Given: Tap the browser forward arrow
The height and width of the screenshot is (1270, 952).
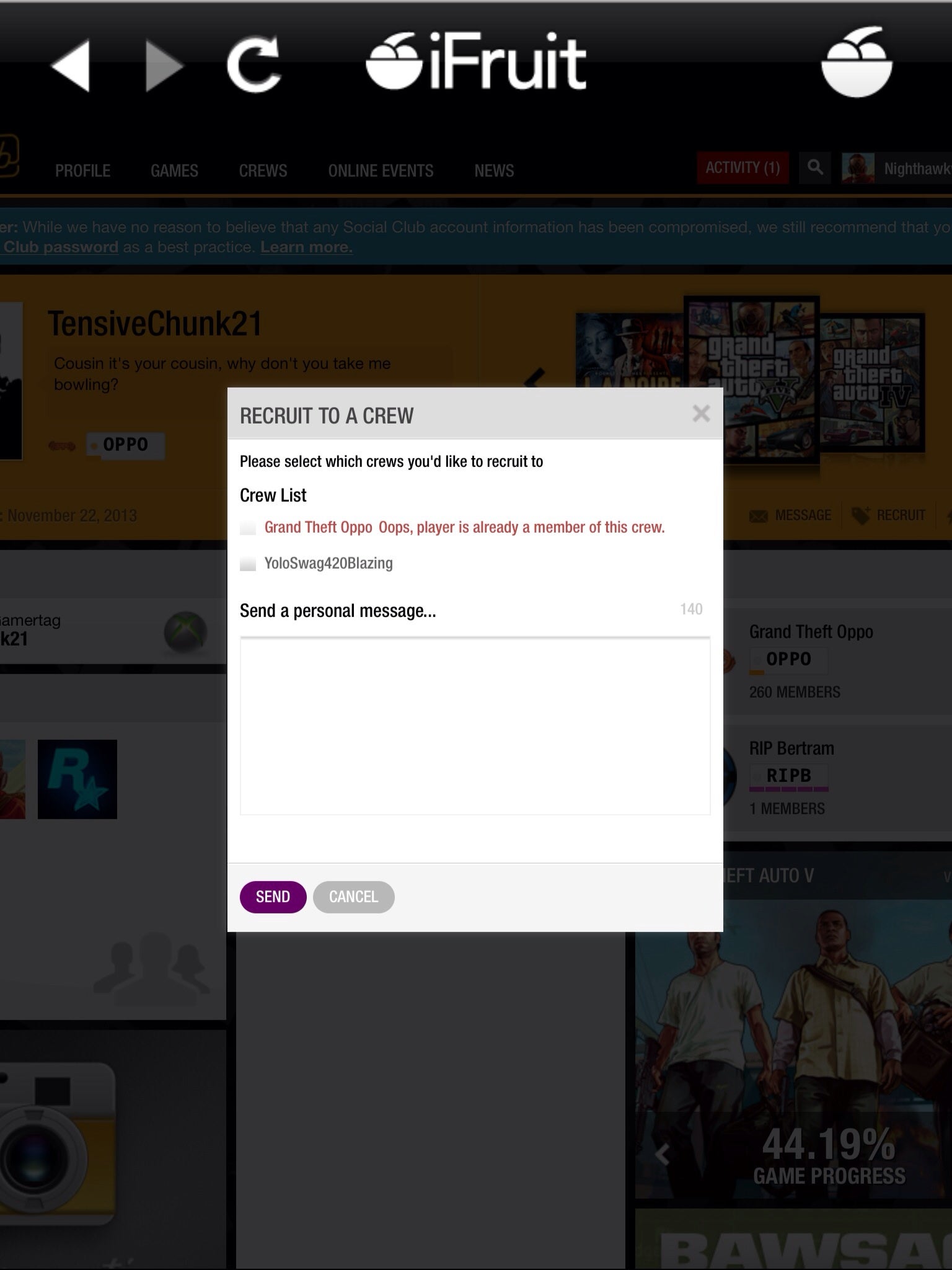Looking at the screenshot, I should (x=164, y=65).
